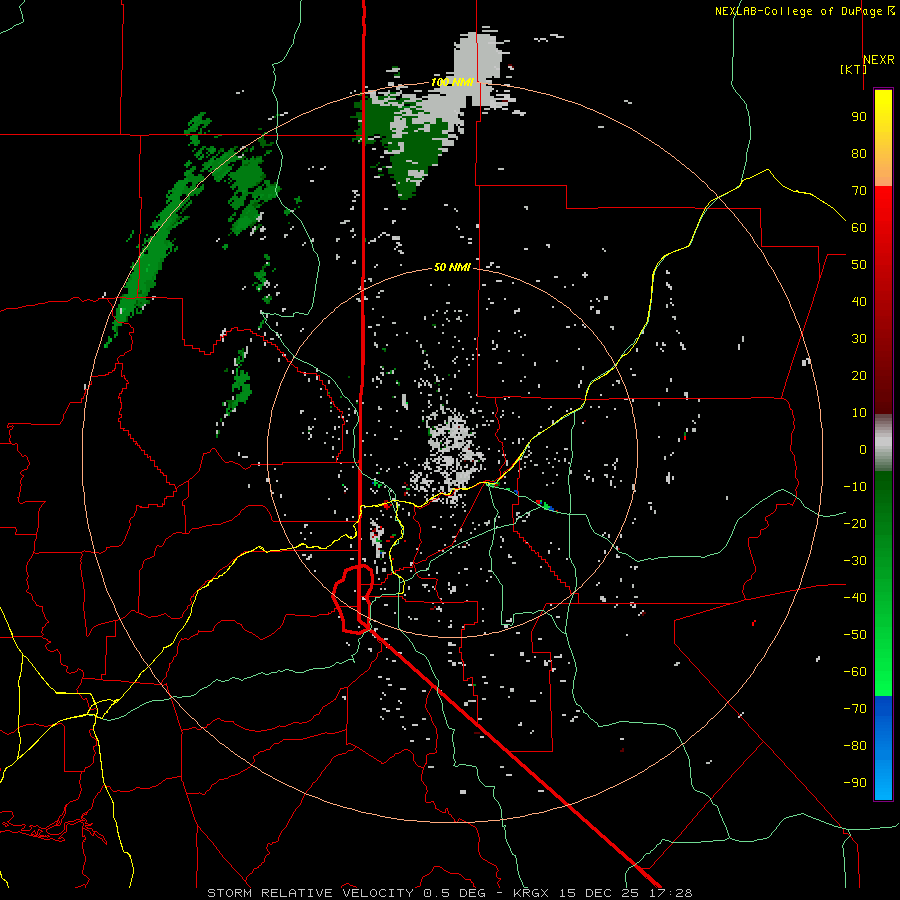Select the -90 value on velocity scale
Viewport: 900px width, 900px height.
855,783
